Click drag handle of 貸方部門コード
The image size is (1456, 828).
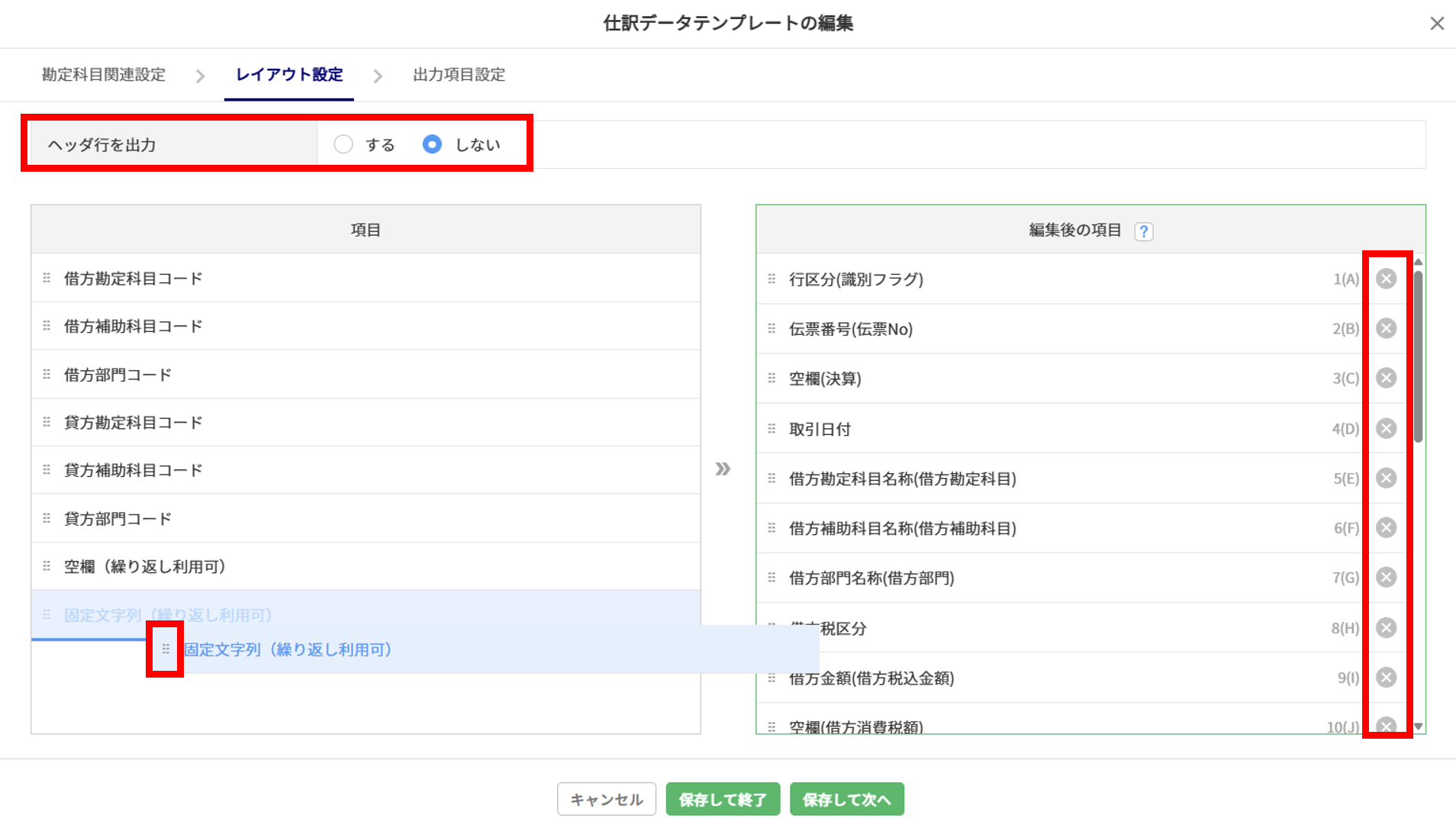(47, 519)
